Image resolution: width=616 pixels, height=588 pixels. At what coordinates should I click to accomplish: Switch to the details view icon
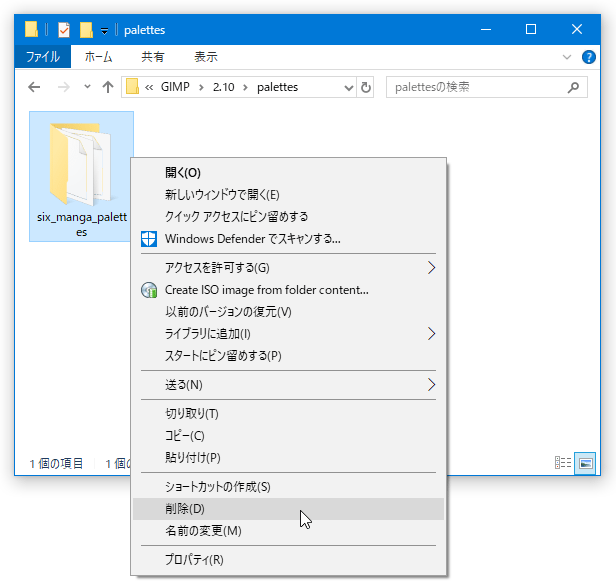click(x=563, y=463)
